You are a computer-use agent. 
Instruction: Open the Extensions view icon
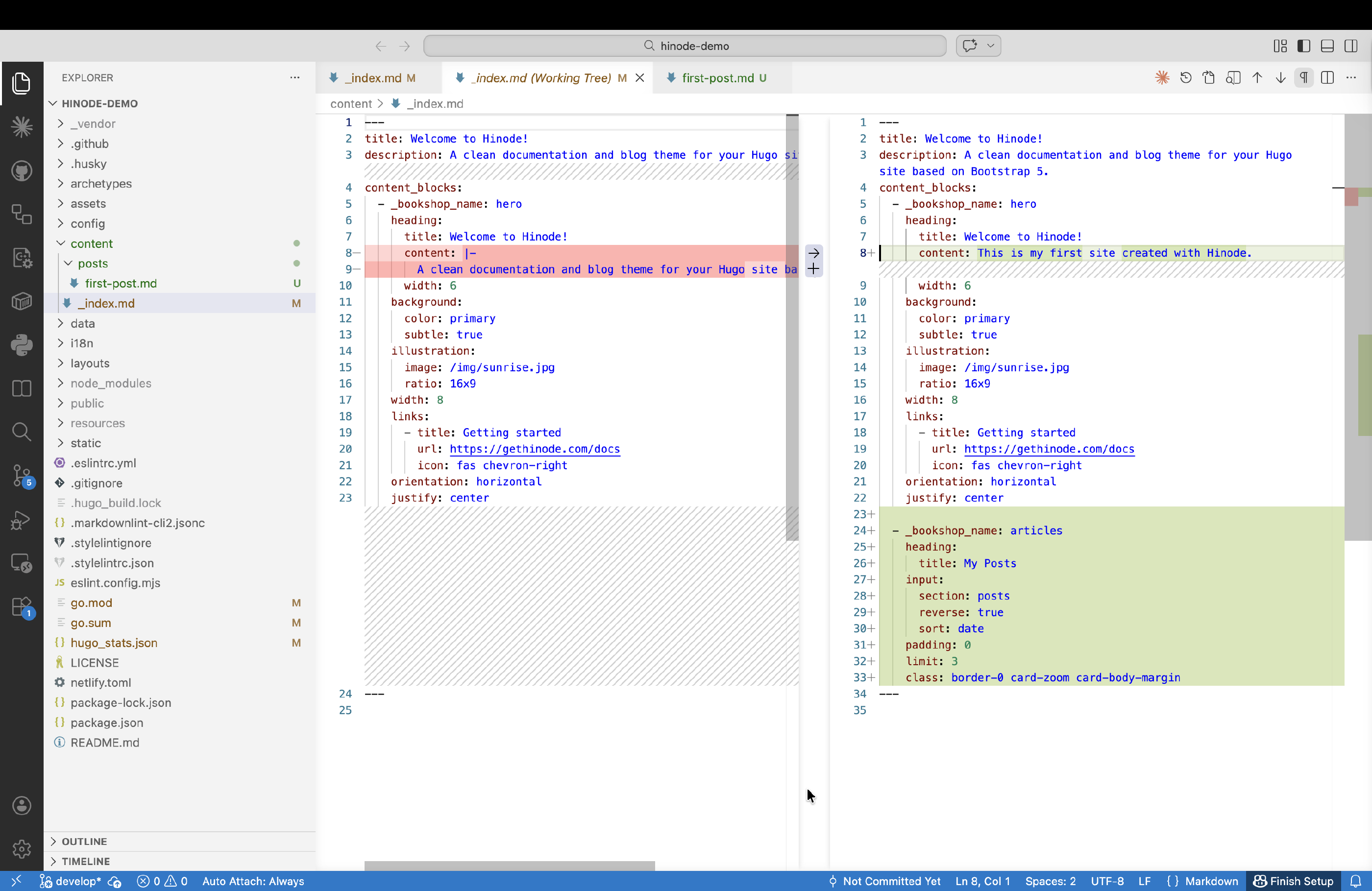pyautogui.click(x=22, y=606)
